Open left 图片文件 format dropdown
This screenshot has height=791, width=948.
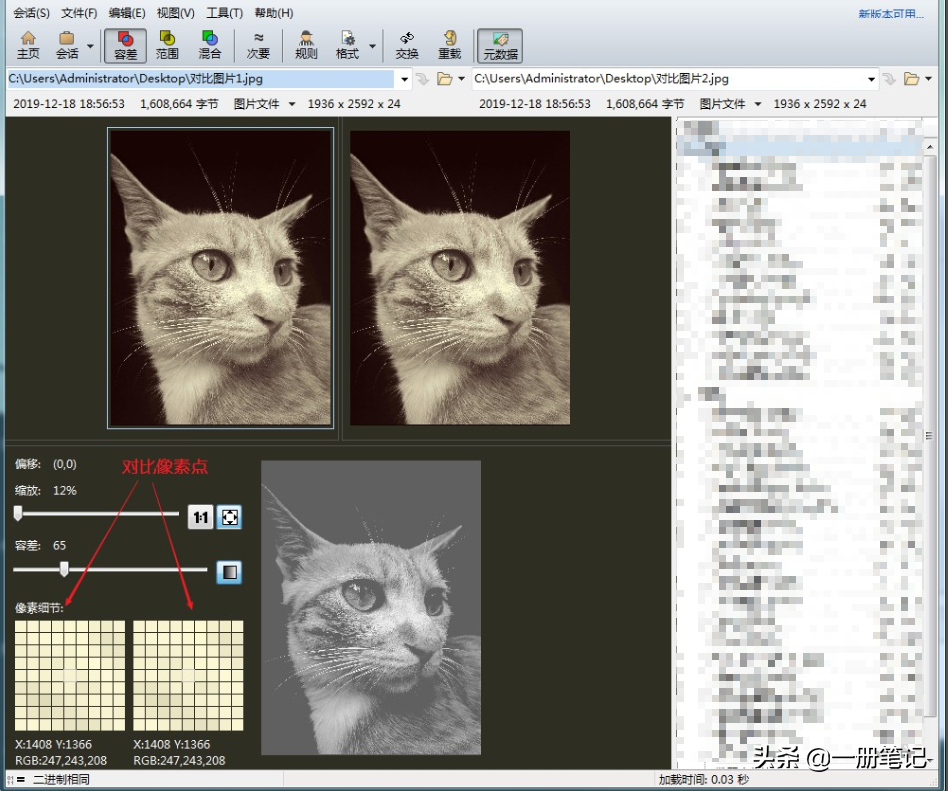tap(264, 104)
